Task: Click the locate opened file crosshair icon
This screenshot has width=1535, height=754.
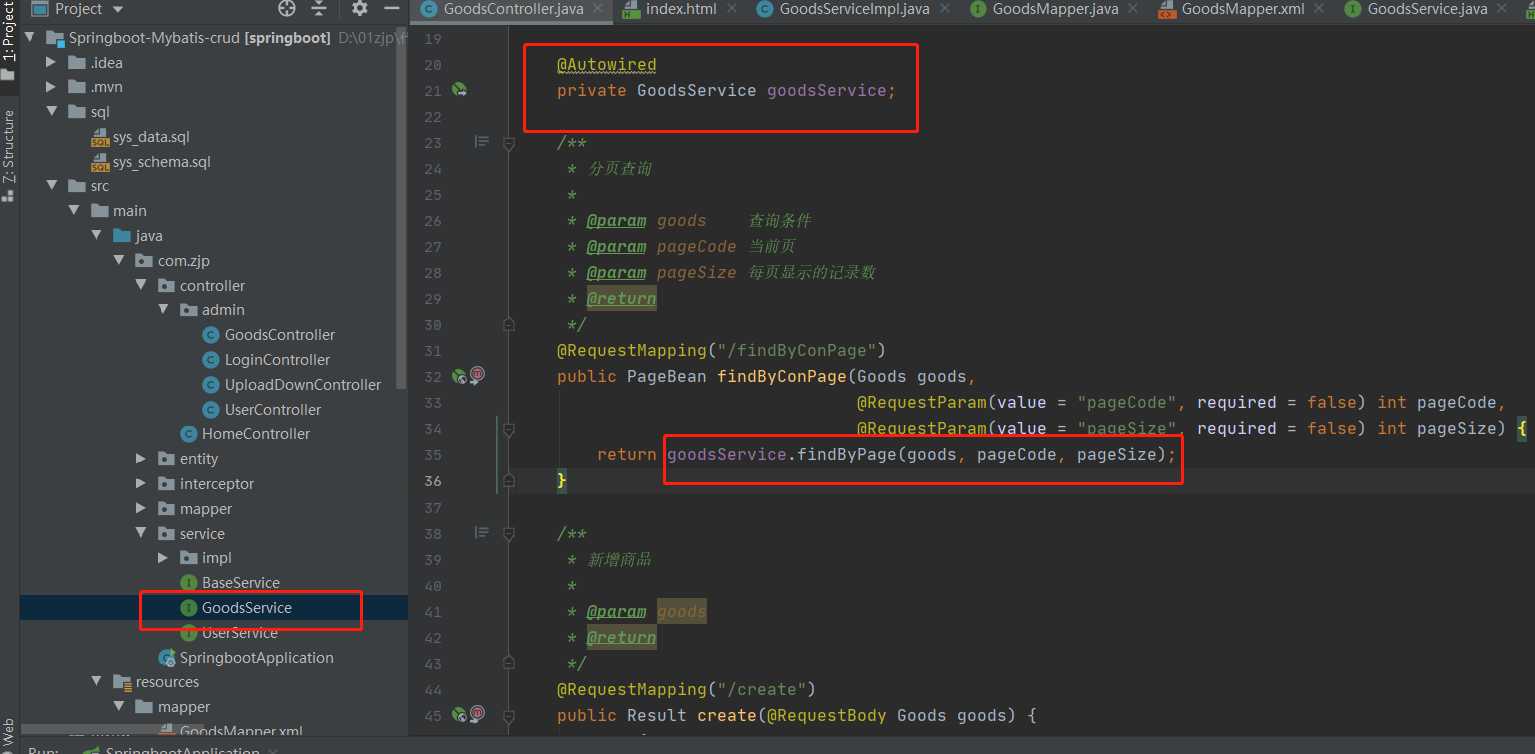Action: (x=287, y=9)
